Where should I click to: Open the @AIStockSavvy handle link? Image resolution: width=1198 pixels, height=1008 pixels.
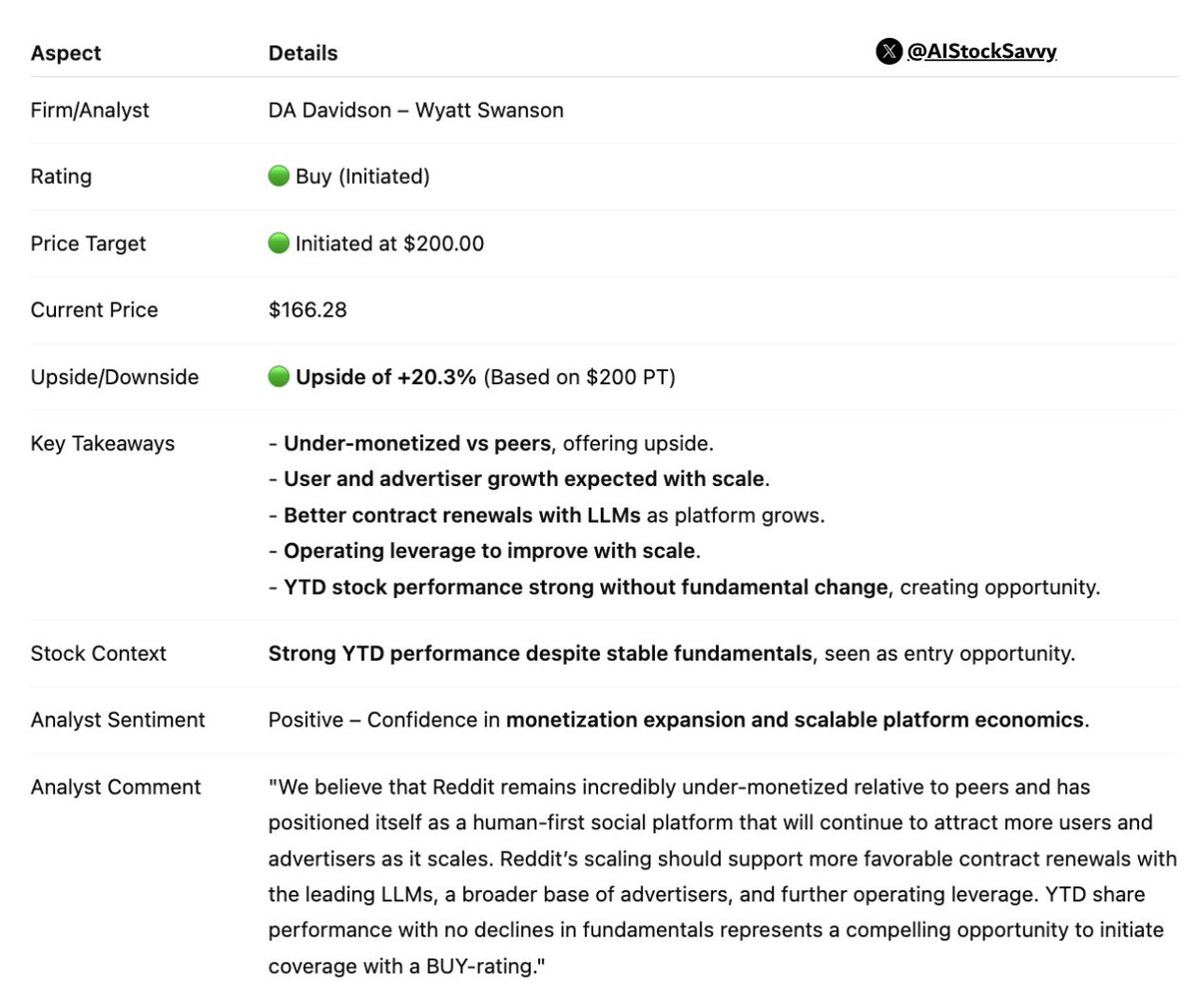click(980, 52)
